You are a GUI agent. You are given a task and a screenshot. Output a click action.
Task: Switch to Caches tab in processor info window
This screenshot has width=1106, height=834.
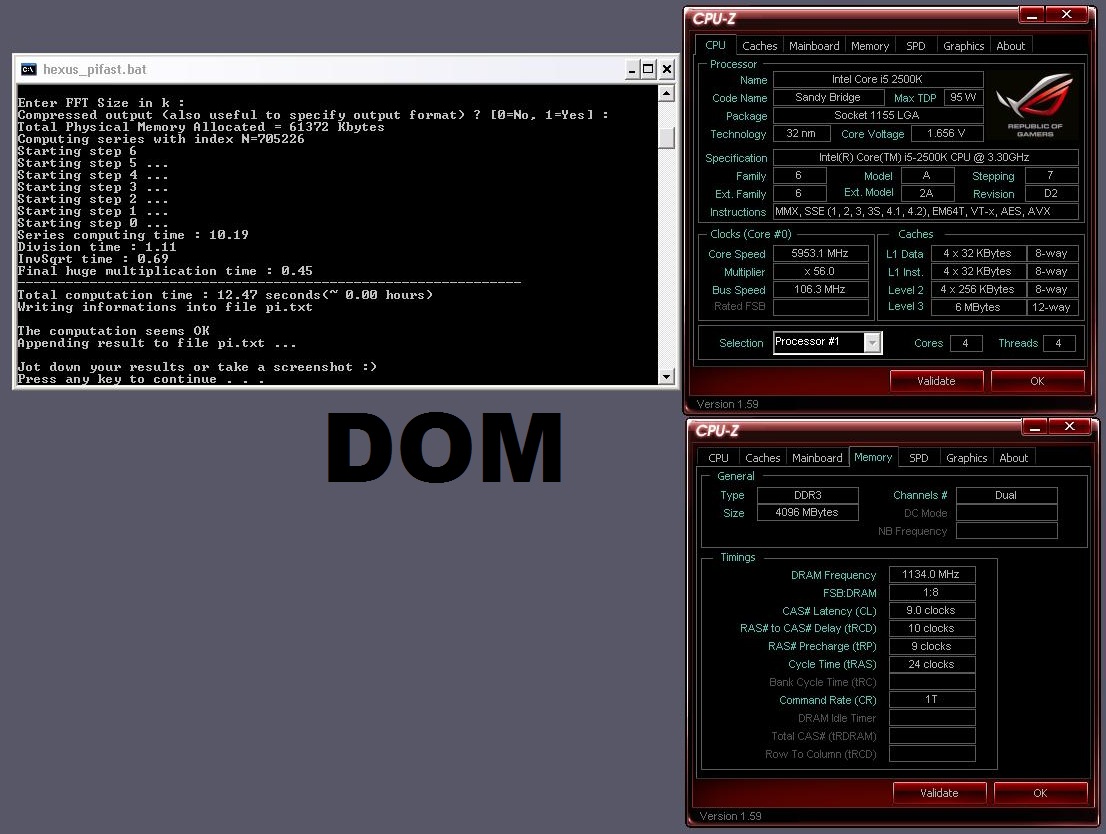pyautogui.click(x=759, y=46)
